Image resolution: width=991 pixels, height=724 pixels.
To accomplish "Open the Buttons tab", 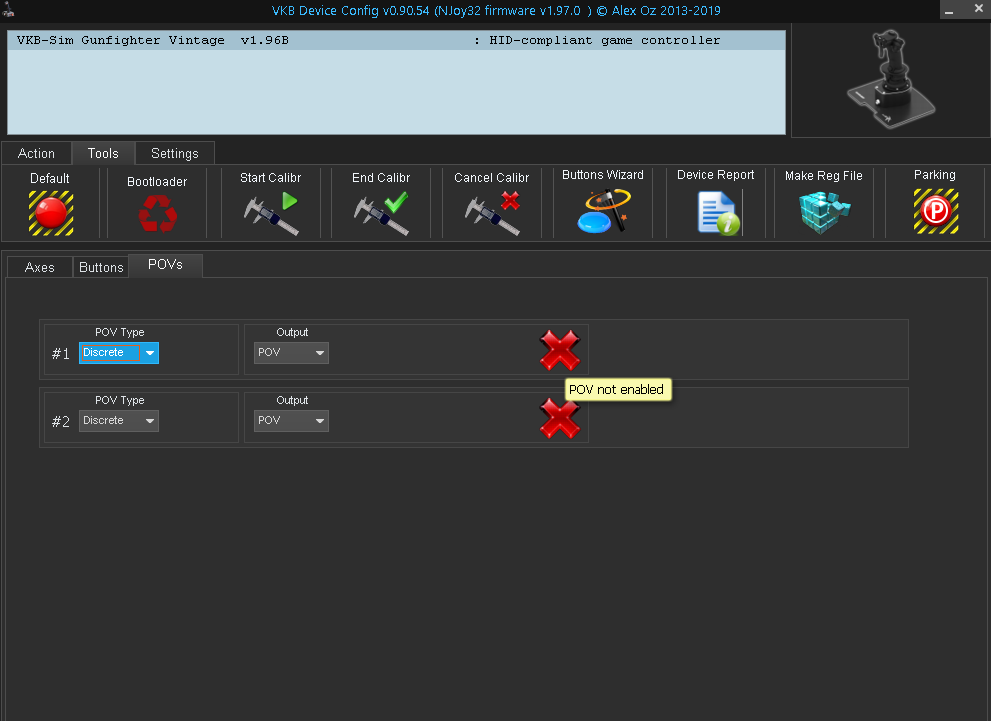I will [x=101, y=267].
